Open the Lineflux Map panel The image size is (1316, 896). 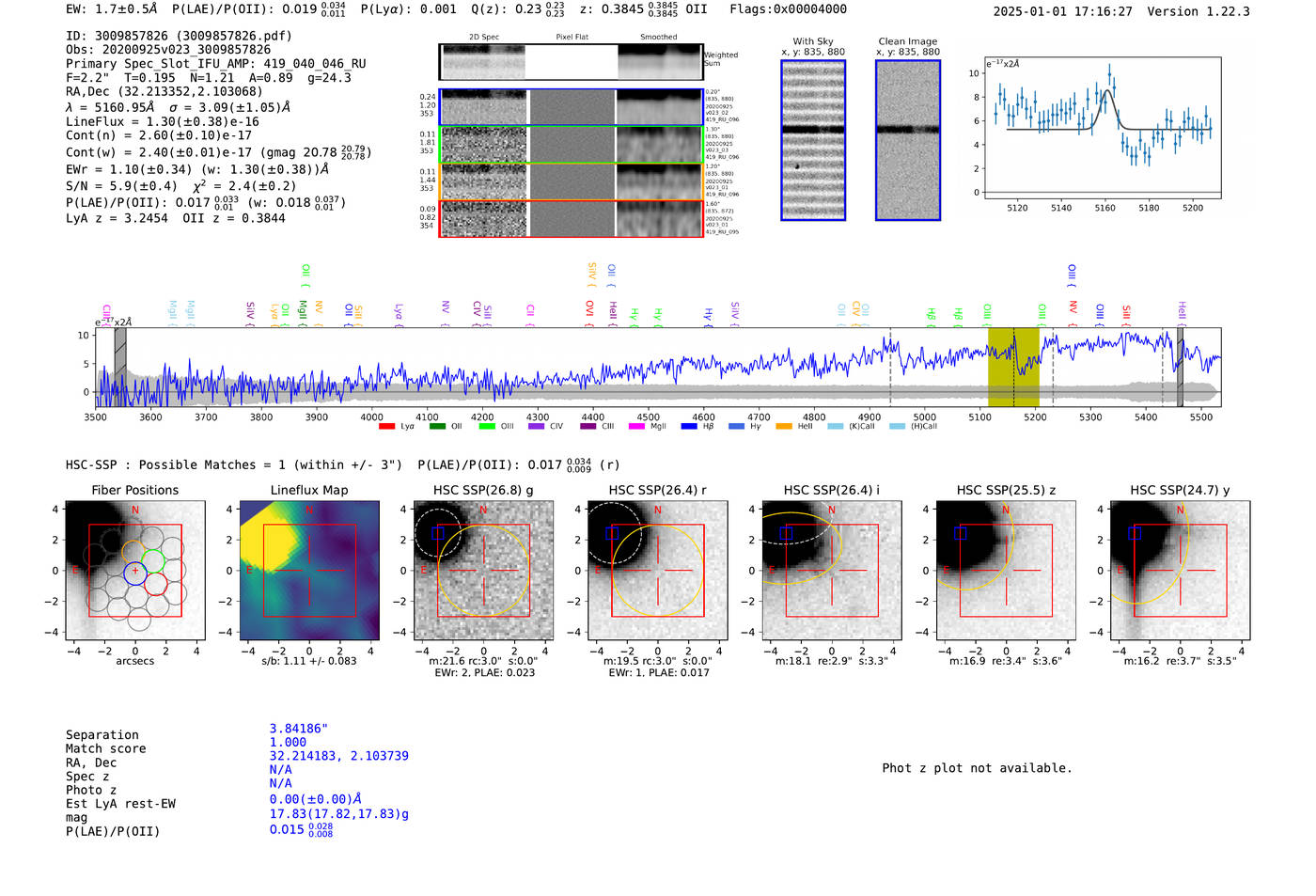[309, 570]
